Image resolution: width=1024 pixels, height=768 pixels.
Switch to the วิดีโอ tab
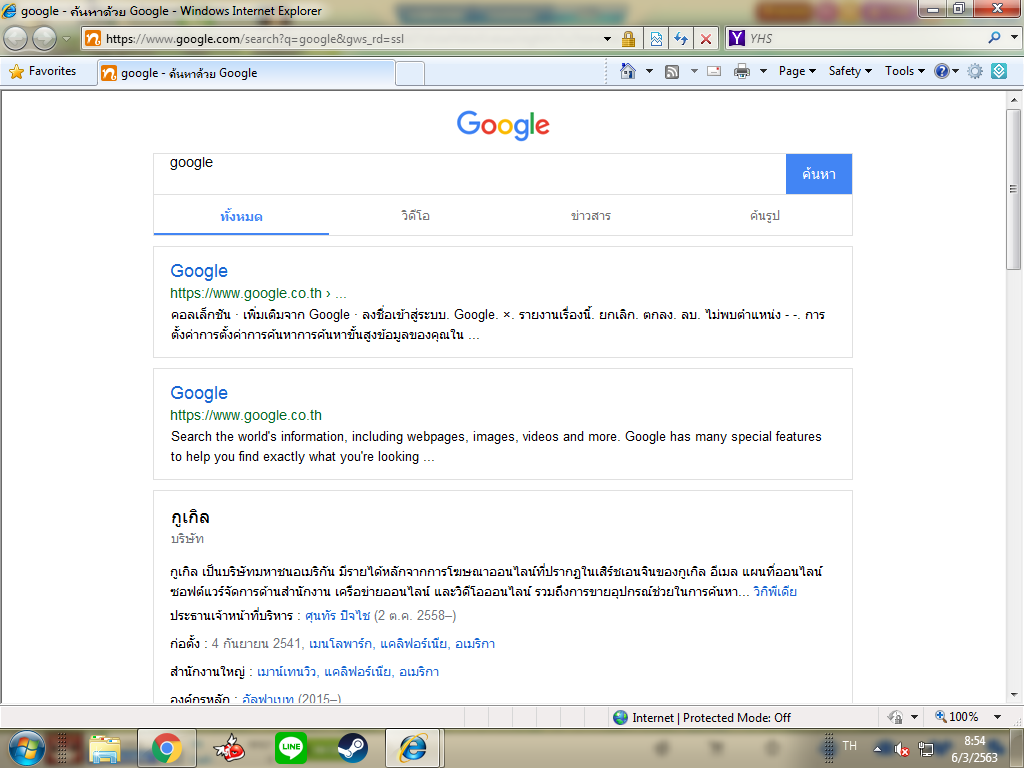415,216
